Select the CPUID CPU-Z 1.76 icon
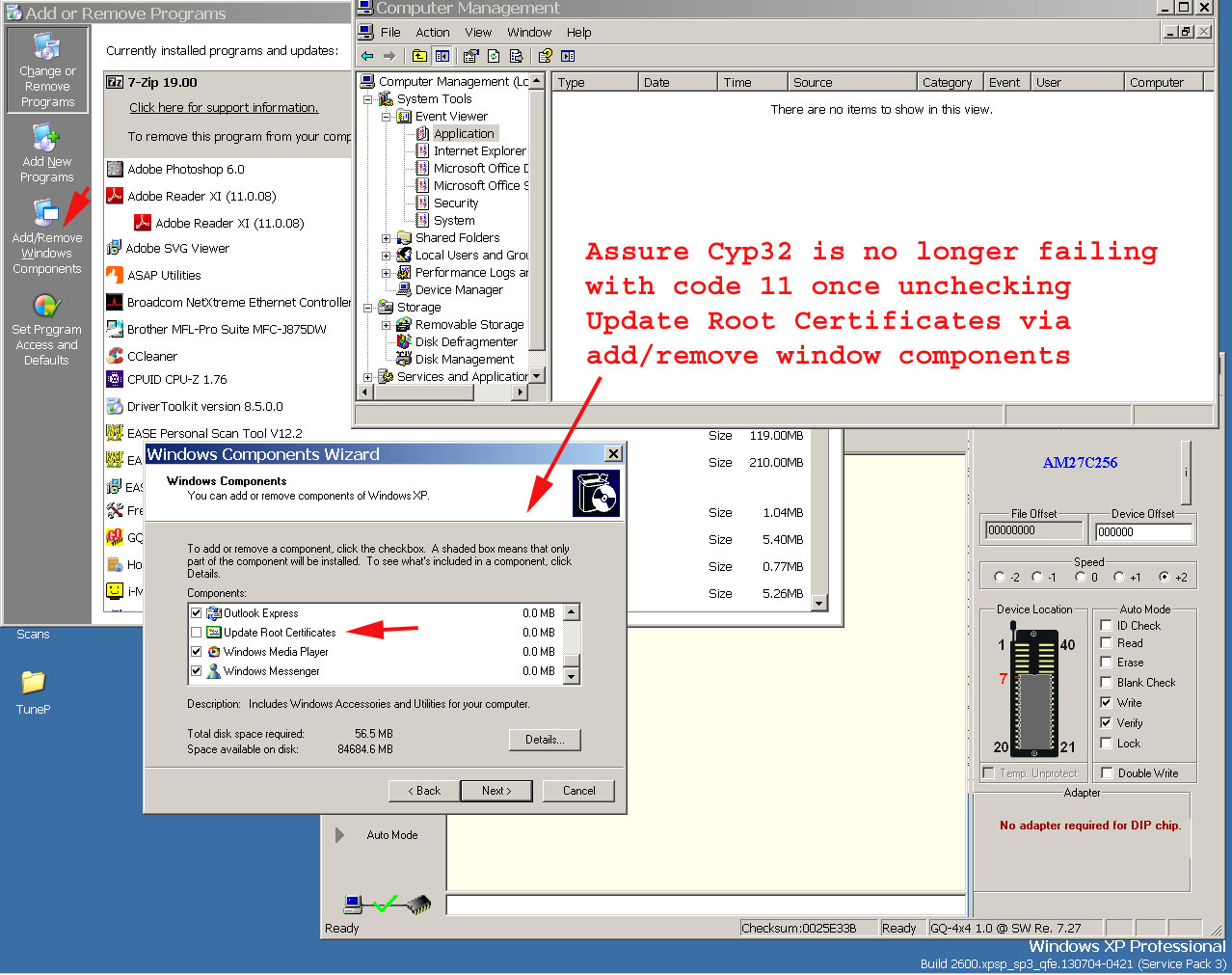 (115, 379)
